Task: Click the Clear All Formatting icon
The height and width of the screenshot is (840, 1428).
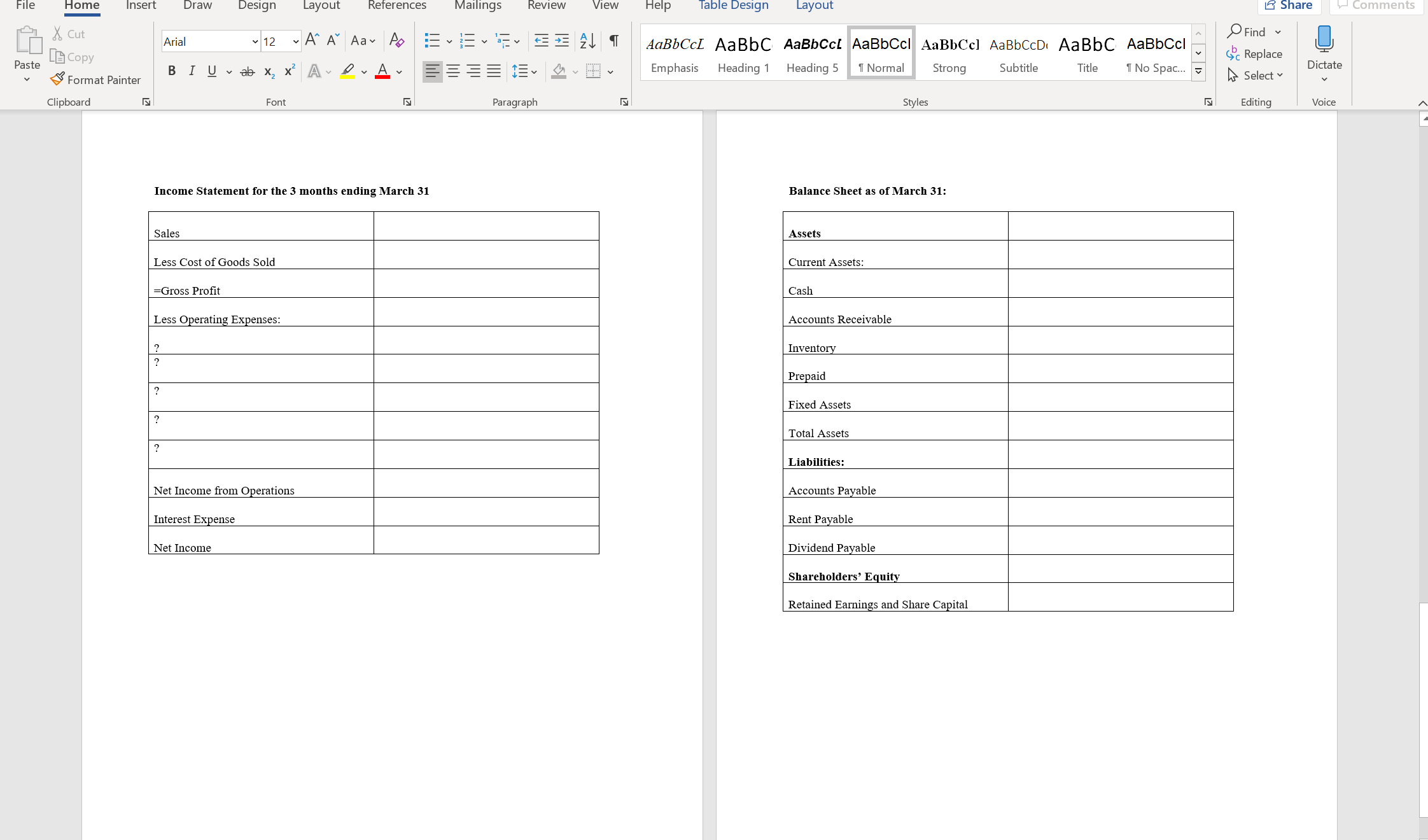Action: 396,41
